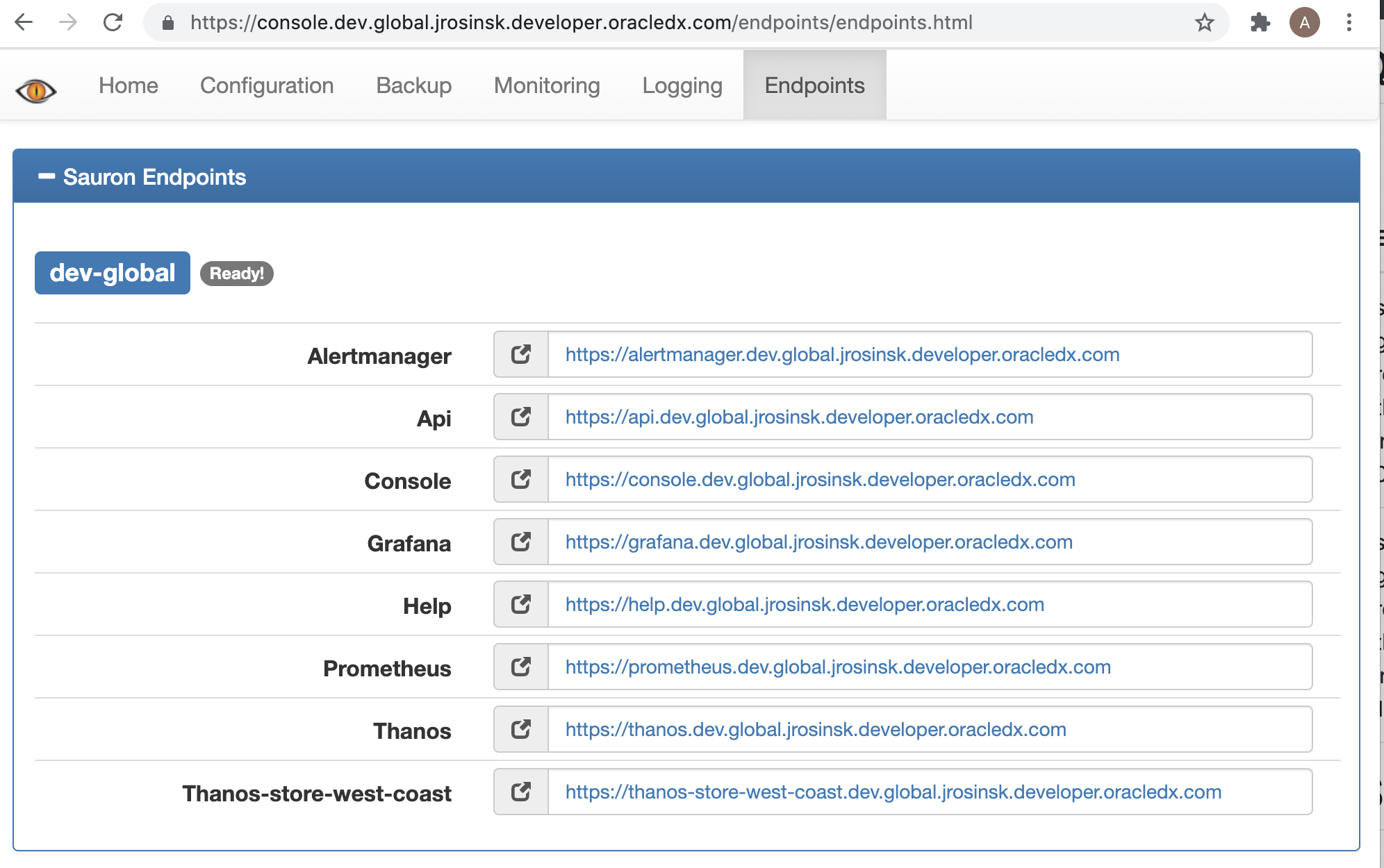Open the thanos.dev.global URL link
The height and width of the screenshot is (868, 1384).
click(816, 730)
